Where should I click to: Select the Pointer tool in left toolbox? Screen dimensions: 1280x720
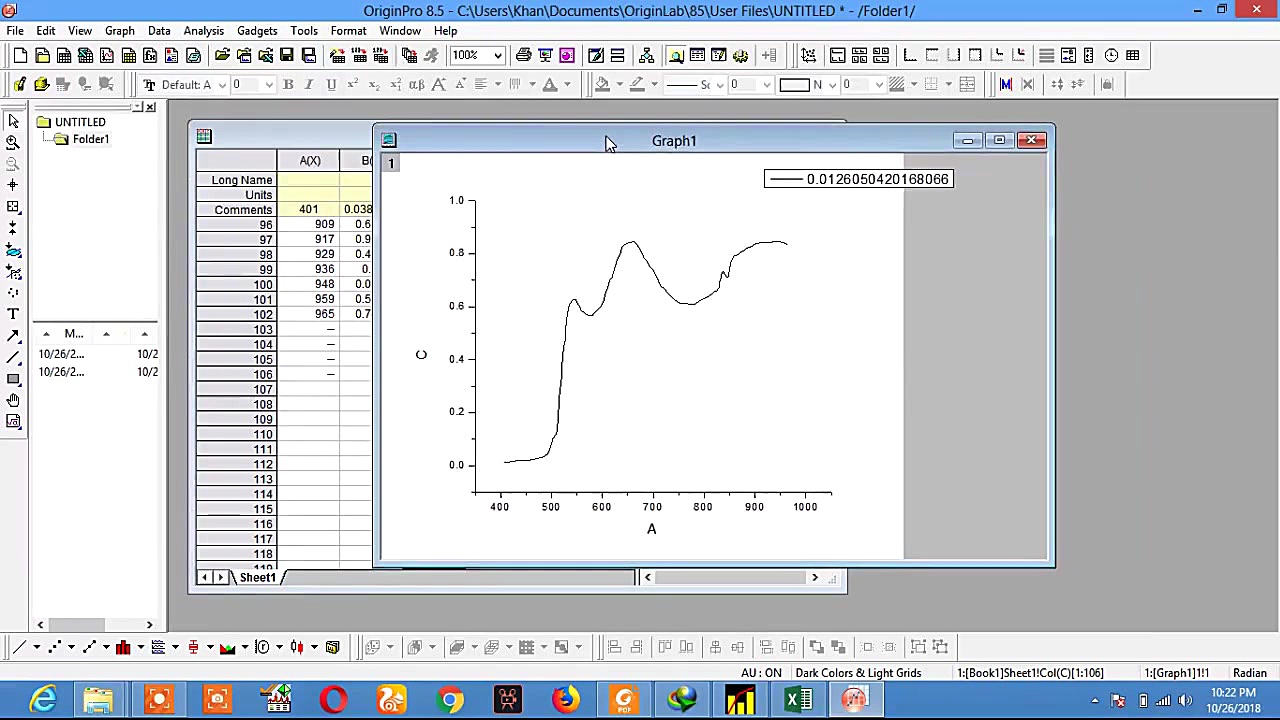[13, 121]
